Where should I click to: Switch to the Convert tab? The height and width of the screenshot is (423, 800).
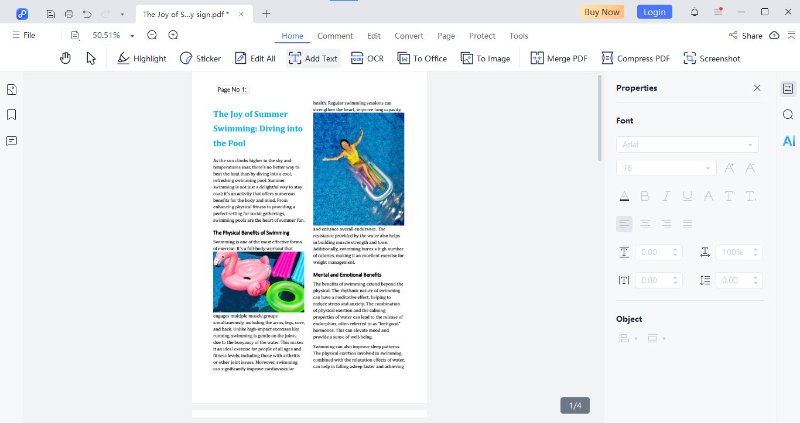(x=409, y=36)
